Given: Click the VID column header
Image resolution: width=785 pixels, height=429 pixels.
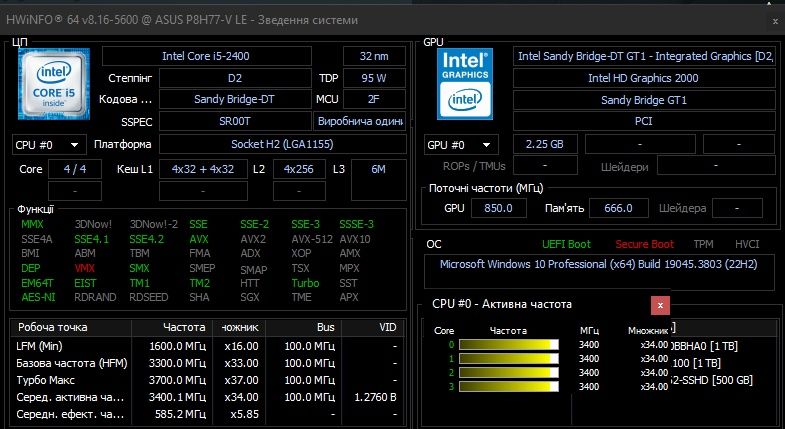Looking at the screenshot, I should (x=387, y=327).
